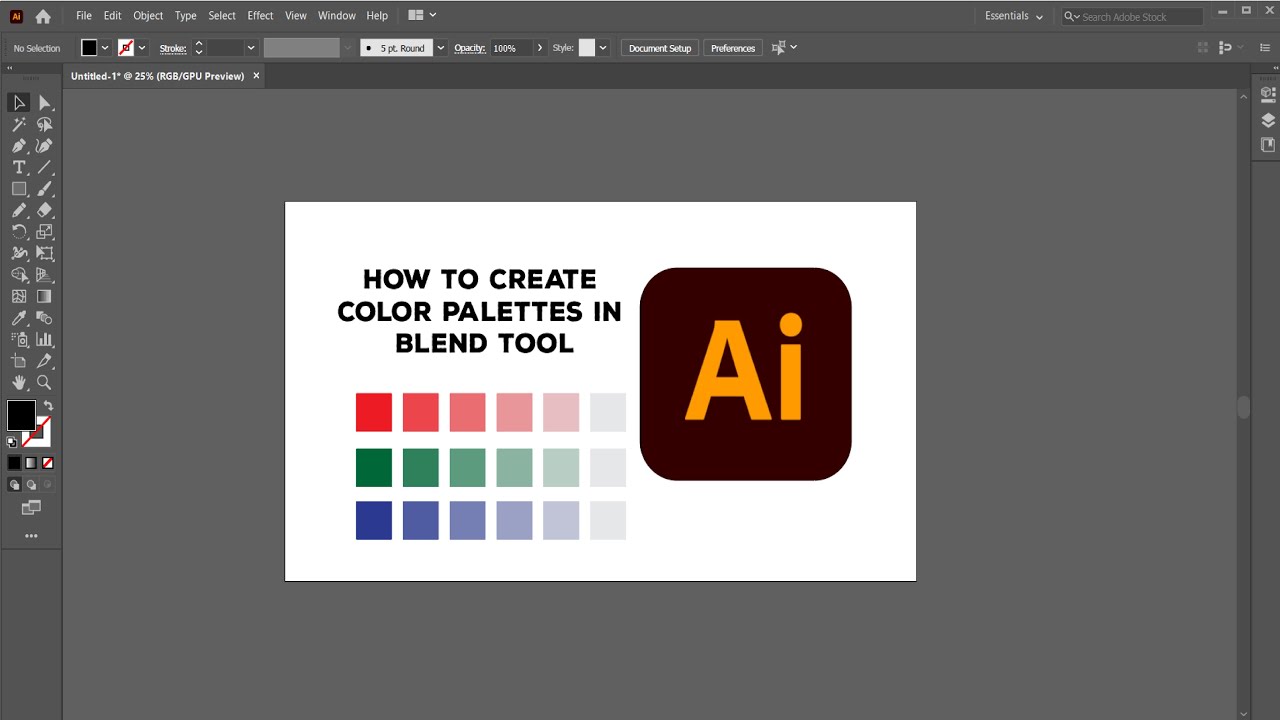Image resolution: width=1280 pixels, height=720 pixels.
Task: Open the Essentials workspace switcher
Action: click(1014, 16)
